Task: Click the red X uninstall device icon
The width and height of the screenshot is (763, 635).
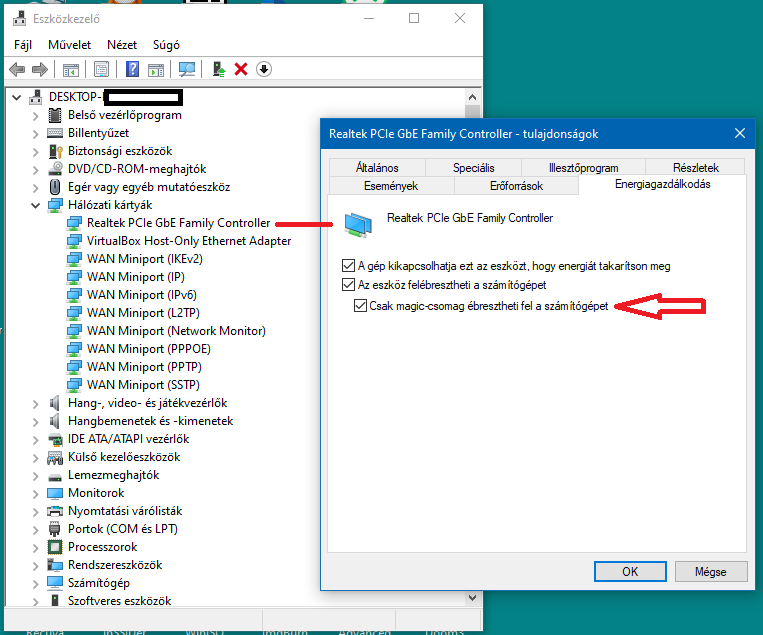Action: point(241,69)
